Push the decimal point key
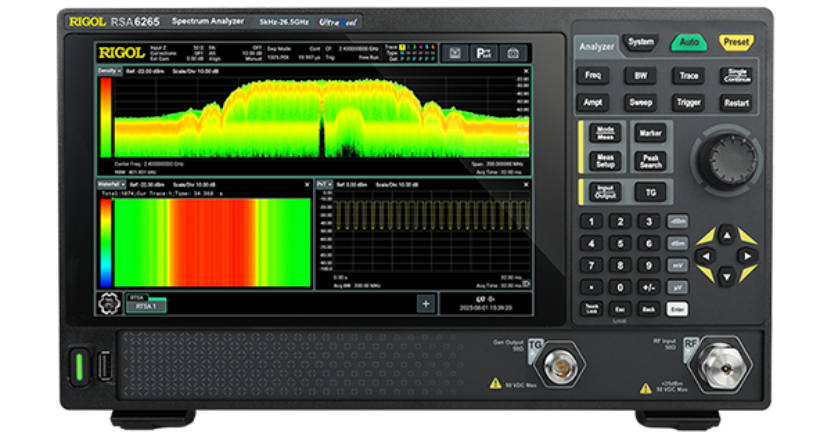Viewport: 831px width, 444px height. [591, 288]
